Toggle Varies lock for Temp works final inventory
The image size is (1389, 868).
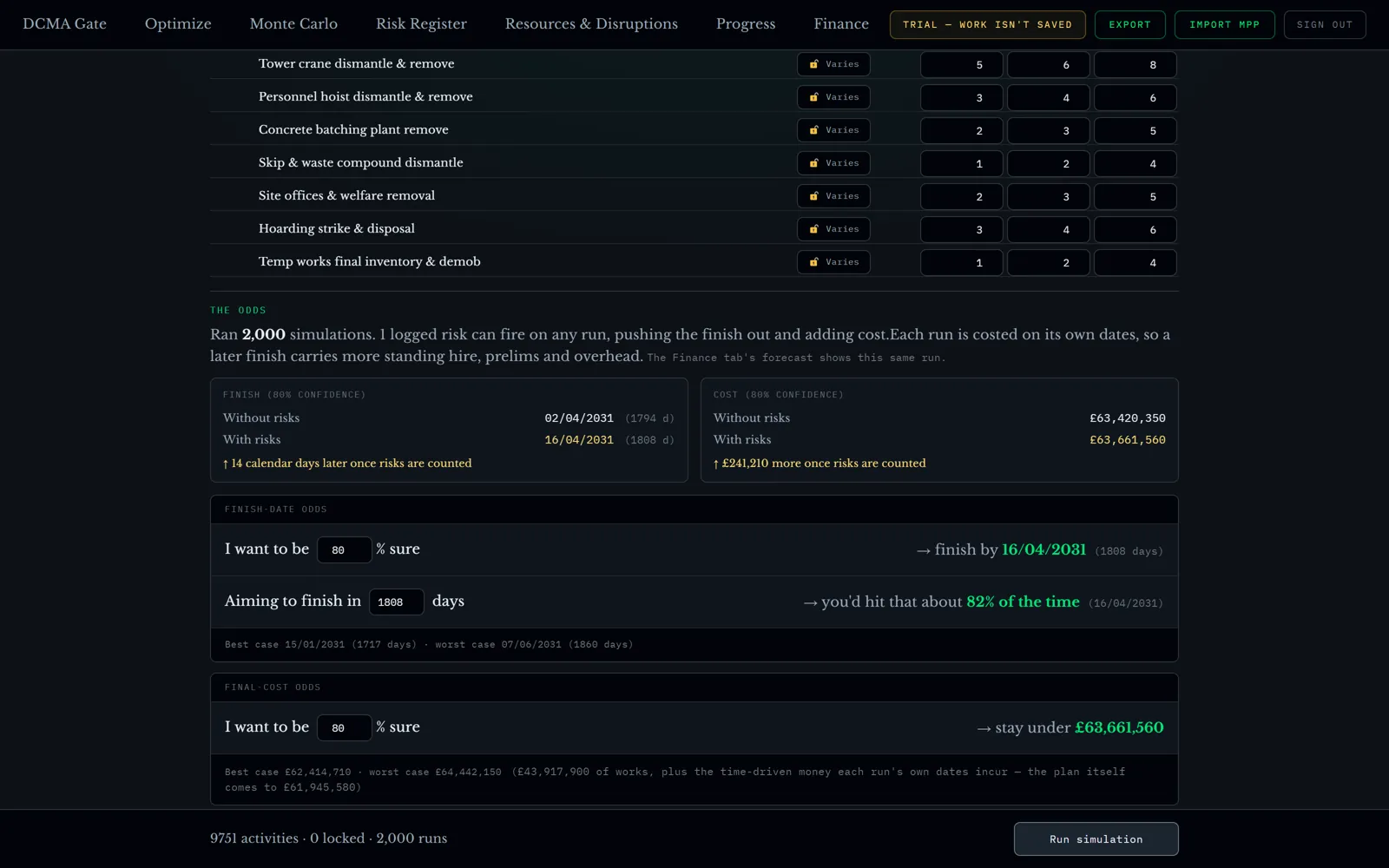833,262
